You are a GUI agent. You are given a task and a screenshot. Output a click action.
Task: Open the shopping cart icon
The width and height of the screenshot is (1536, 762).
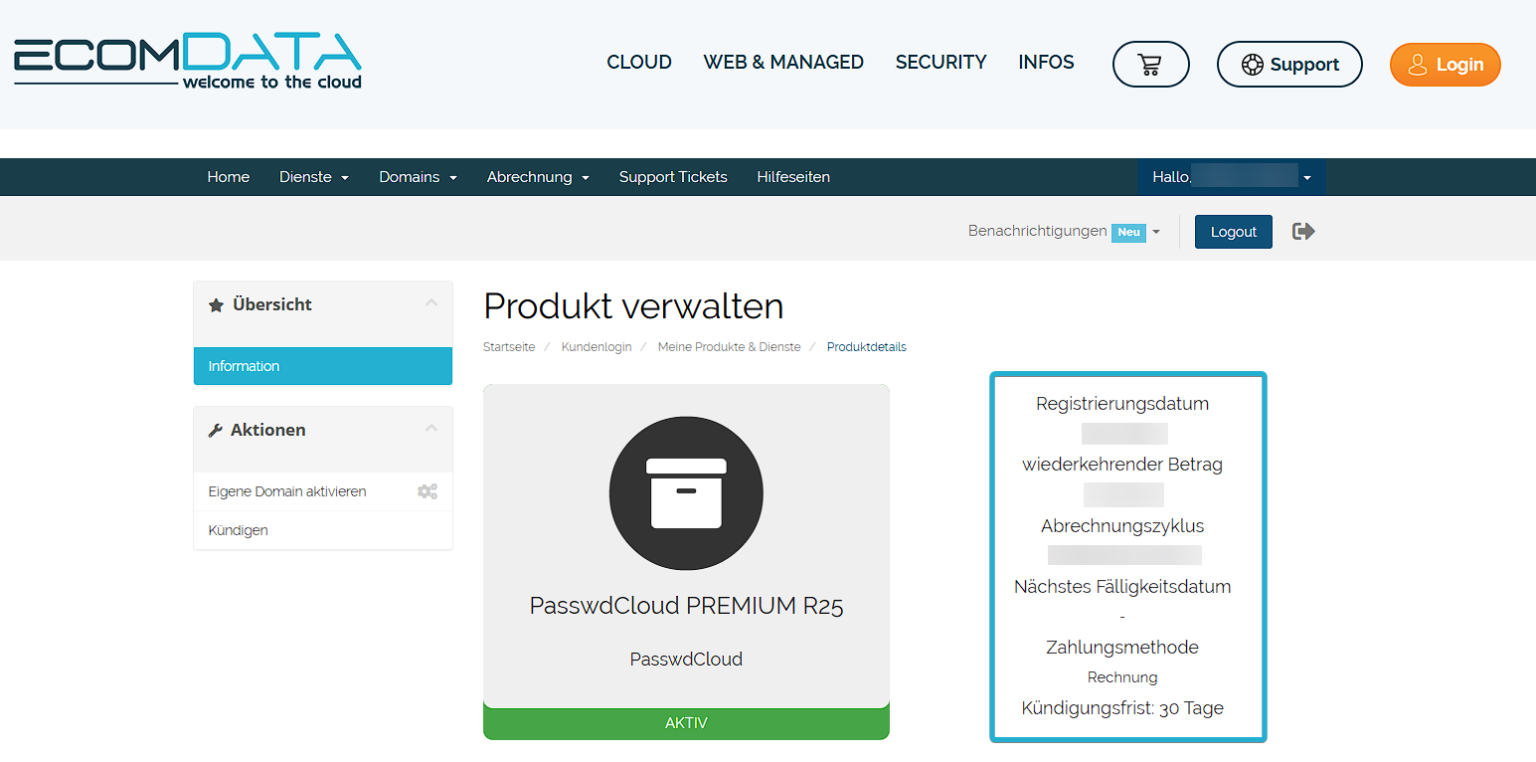[x=1150, y=63]
